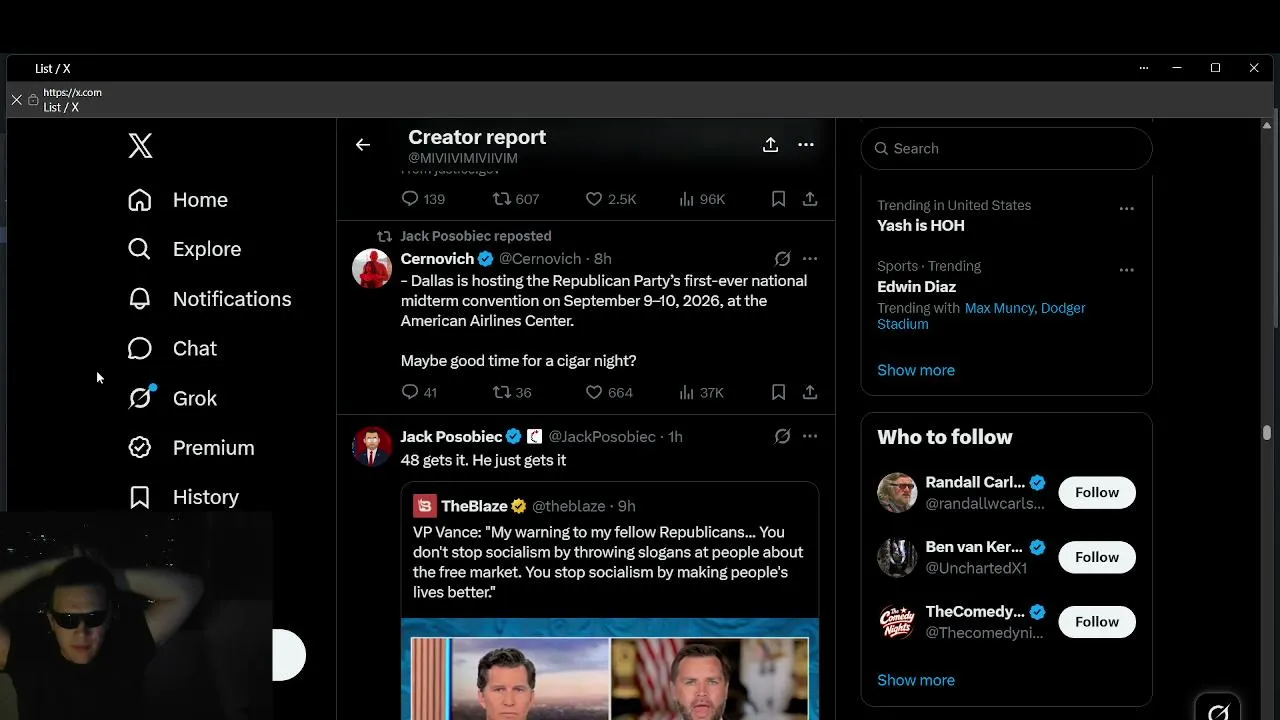Click 'Jack Posobiec reposted' label
The width and height of the screenshot is (1280, 720).
tap(476, 236)
